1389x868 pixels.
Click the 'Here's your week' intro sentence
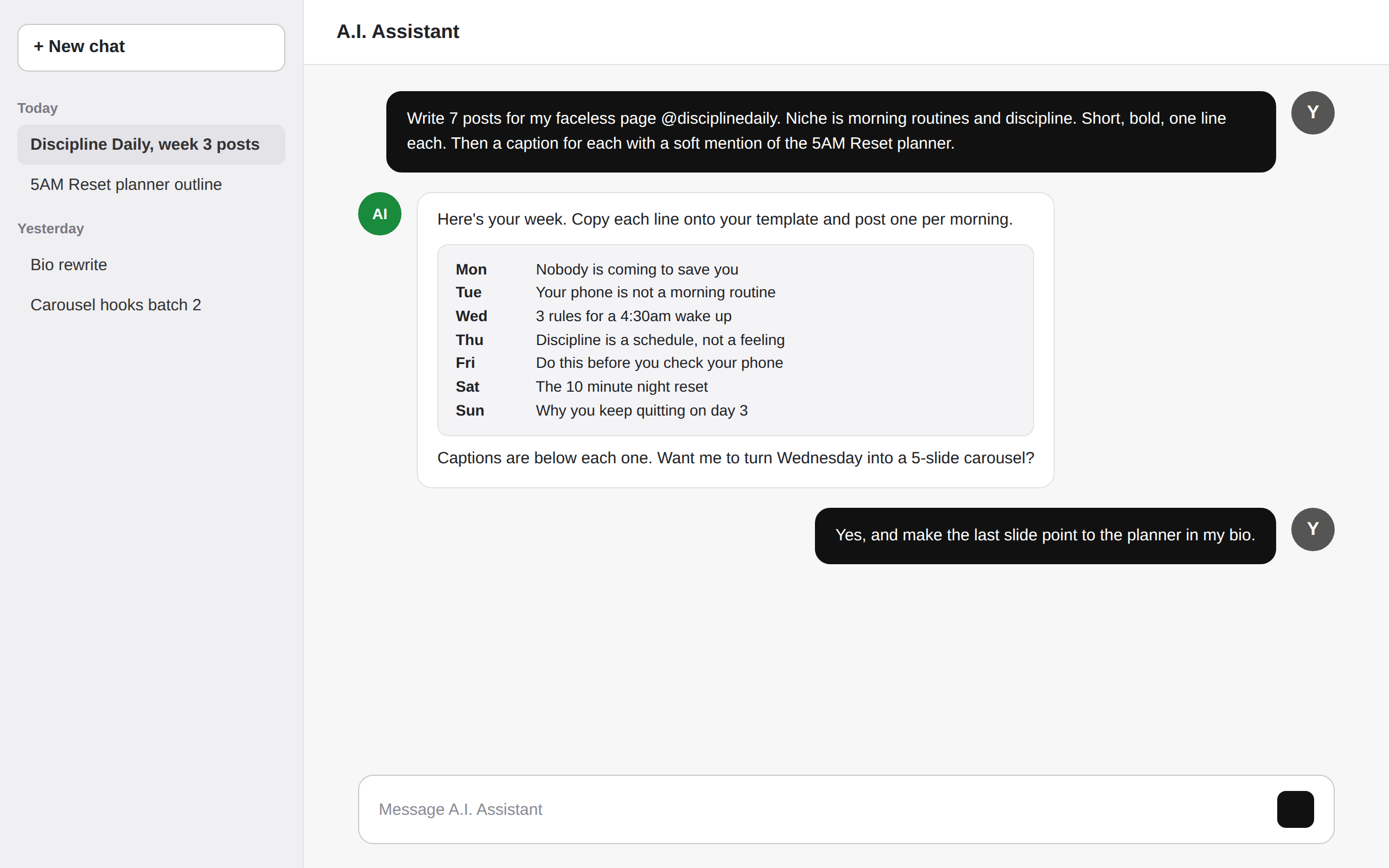tap(725, 219)
